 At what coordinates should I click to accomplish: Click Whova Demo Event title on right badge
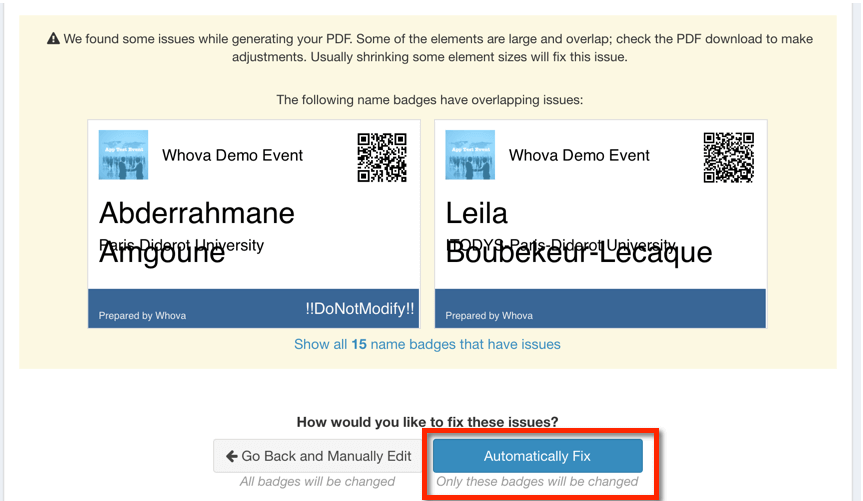click(579, 155)
